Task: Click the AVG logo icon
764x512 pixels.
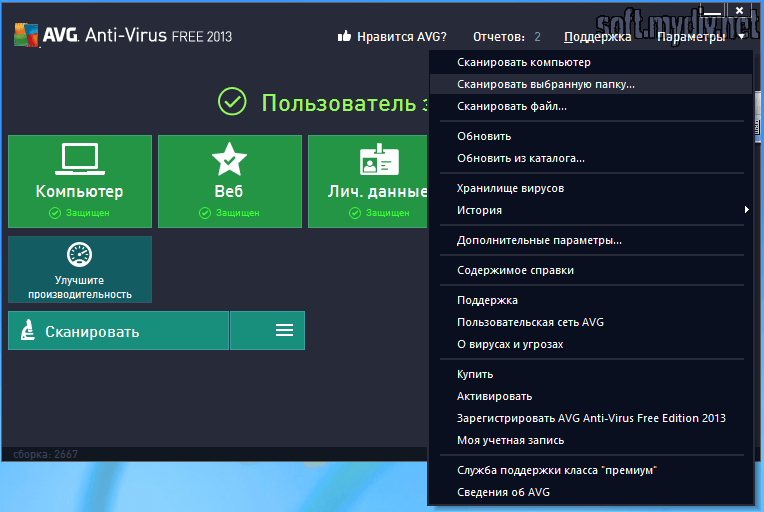Action: coord(26,35)
